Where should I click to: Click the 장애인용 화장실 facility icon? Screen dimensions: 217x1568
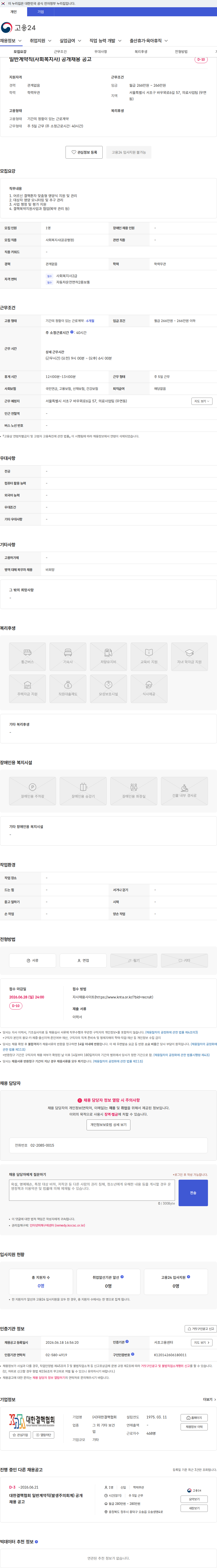[x=134, y=791]
